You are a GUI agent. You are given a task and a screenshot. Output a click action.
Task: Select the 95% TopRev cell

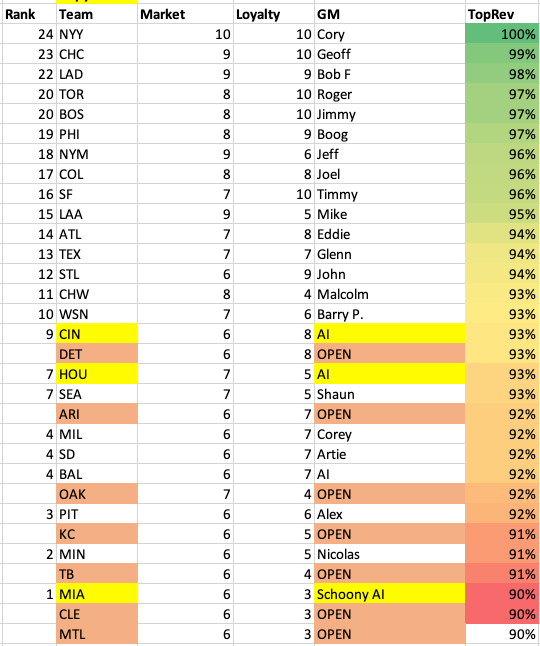click(502, 214)
